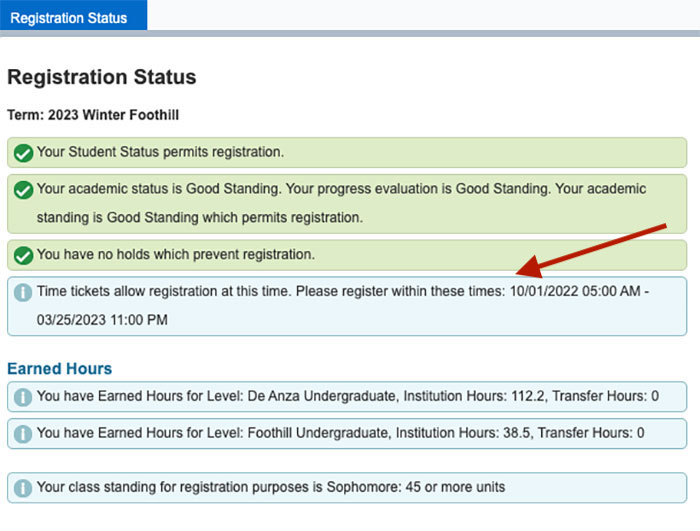Click the Earned Hours section heading
This screenshot has height=531, width=700.
[59, 369]
